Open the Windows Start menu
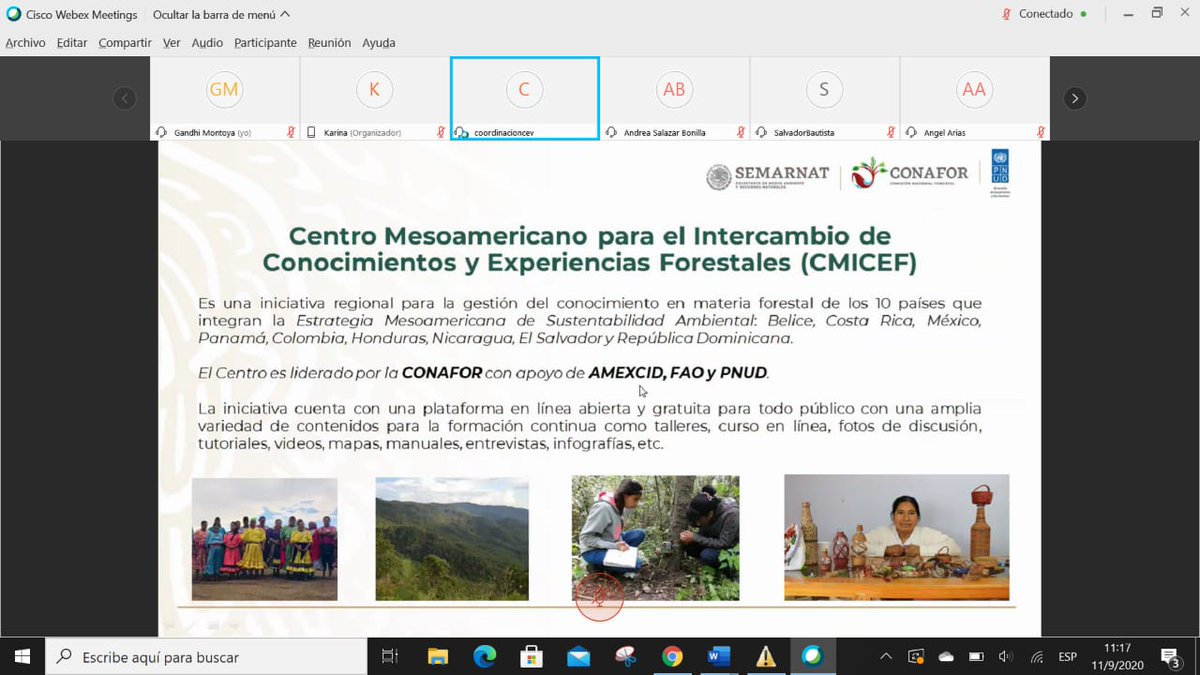1200x675 pixels. (22, 657)
